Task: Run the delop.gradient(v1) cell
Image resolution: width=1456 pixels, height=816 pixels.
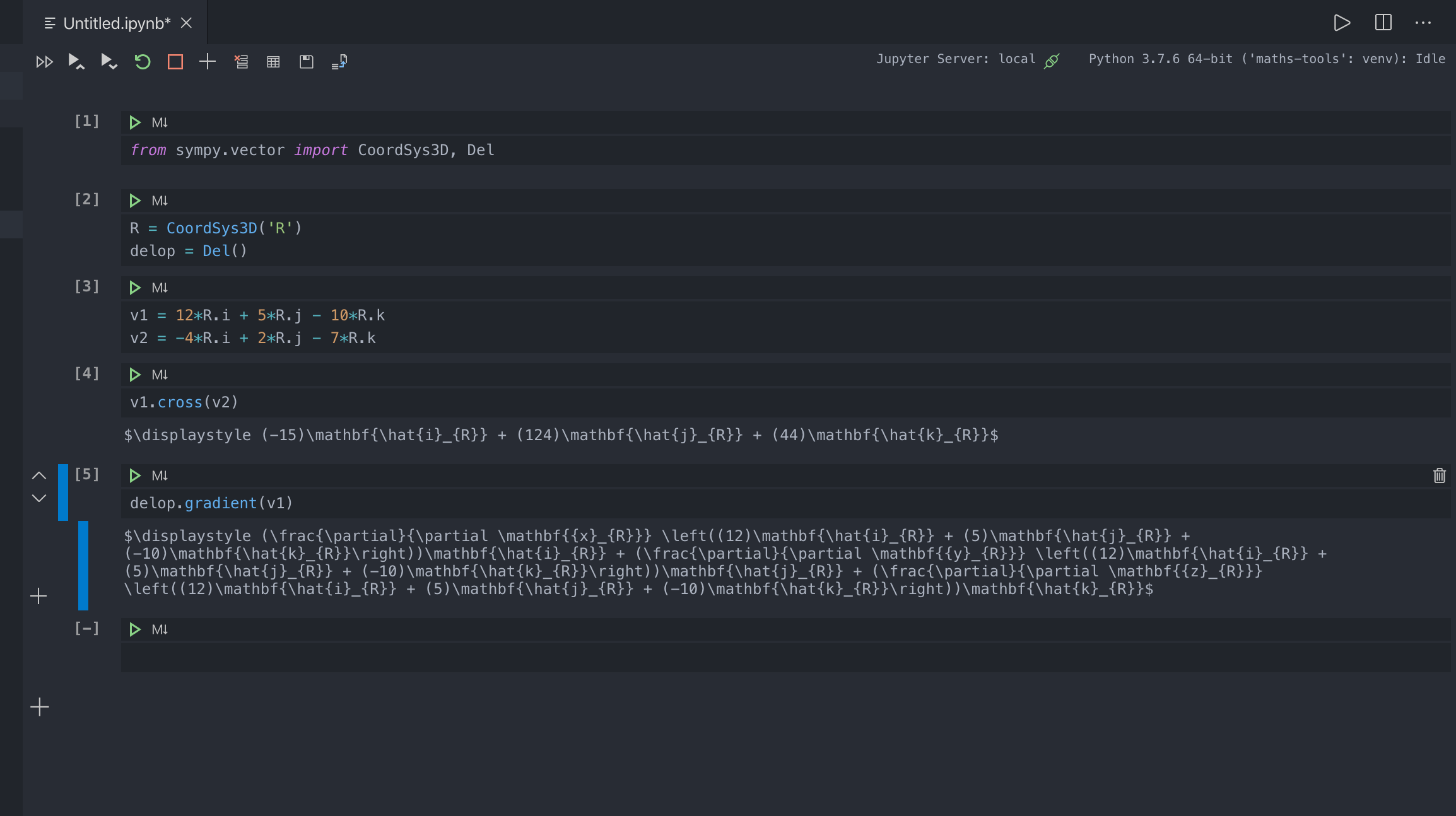Action: [135, 476]
